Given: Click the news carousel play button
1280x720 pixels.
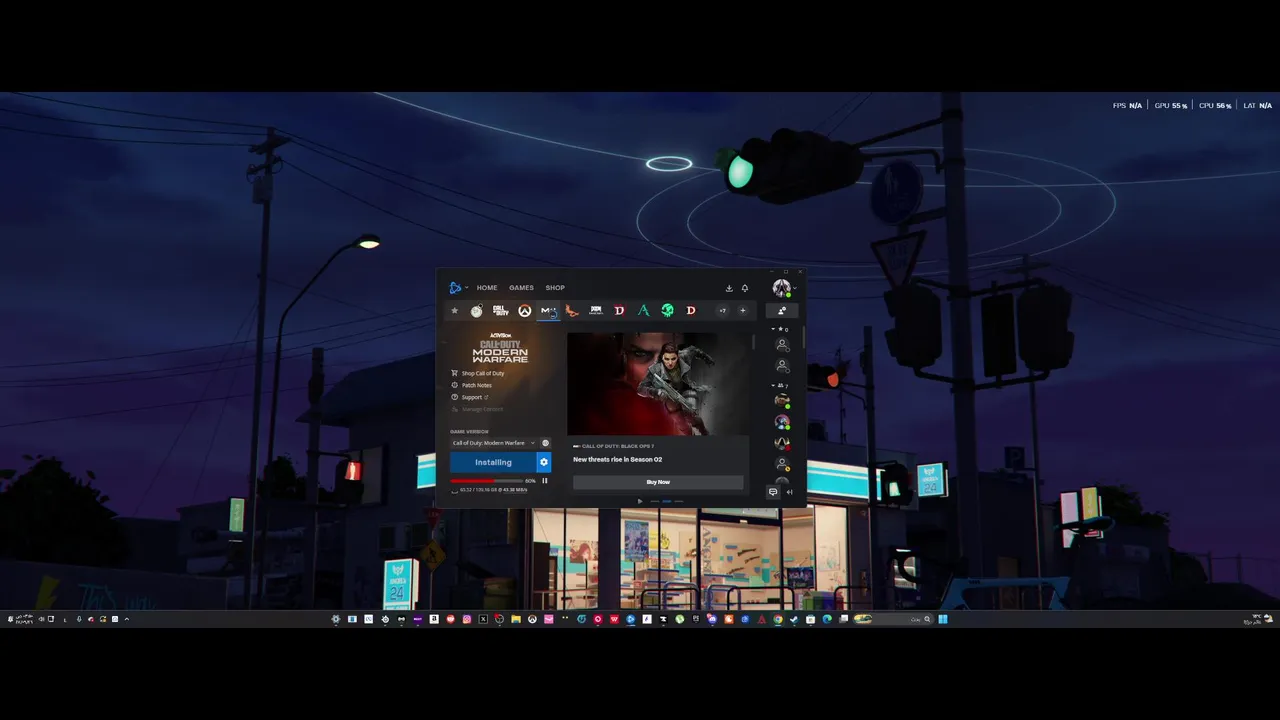Looking at the screenshot, I should pos(640,501).
